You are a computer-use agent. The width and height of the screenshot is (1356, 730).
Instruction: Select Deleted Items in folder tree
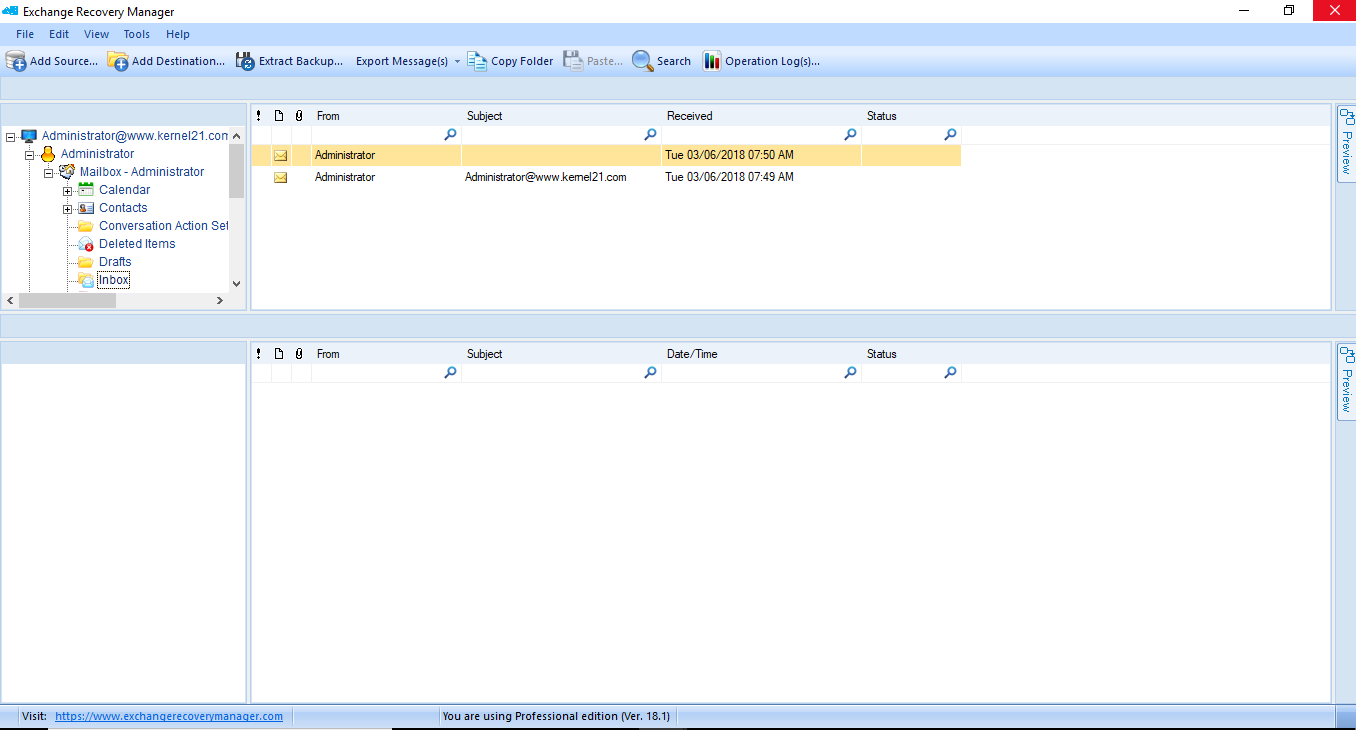[137, 244]
